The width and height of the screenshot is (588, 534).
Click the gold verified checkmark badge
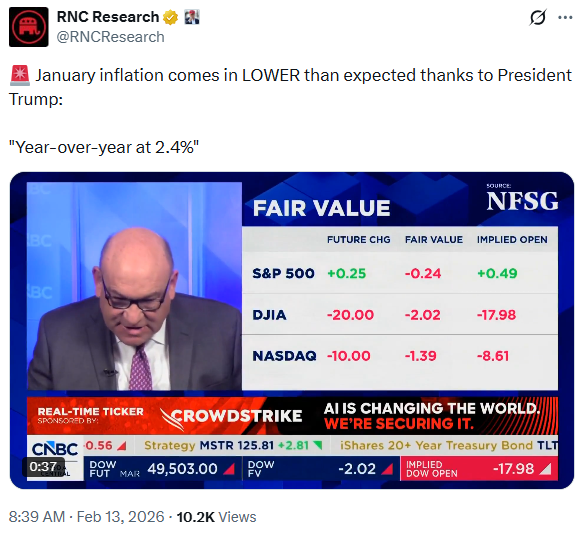coord(171,17)
